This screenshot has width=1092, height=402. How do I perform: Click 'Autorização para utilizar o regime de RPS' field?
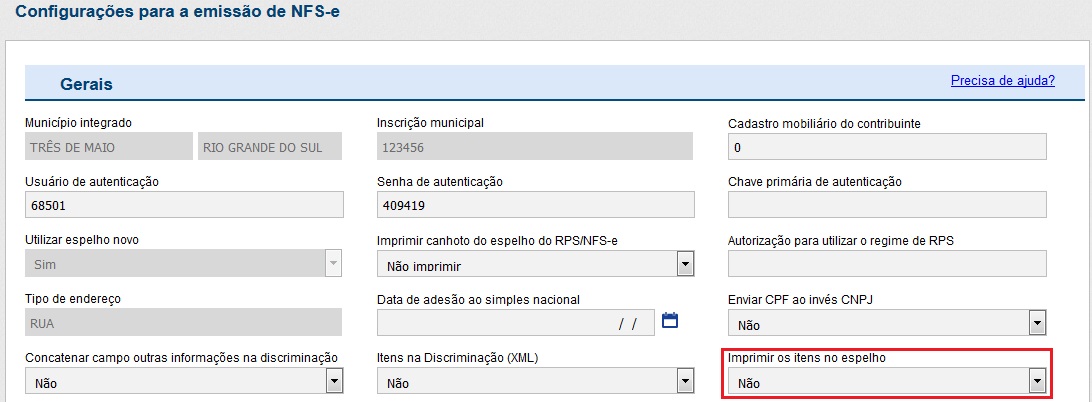click(887, 264)
